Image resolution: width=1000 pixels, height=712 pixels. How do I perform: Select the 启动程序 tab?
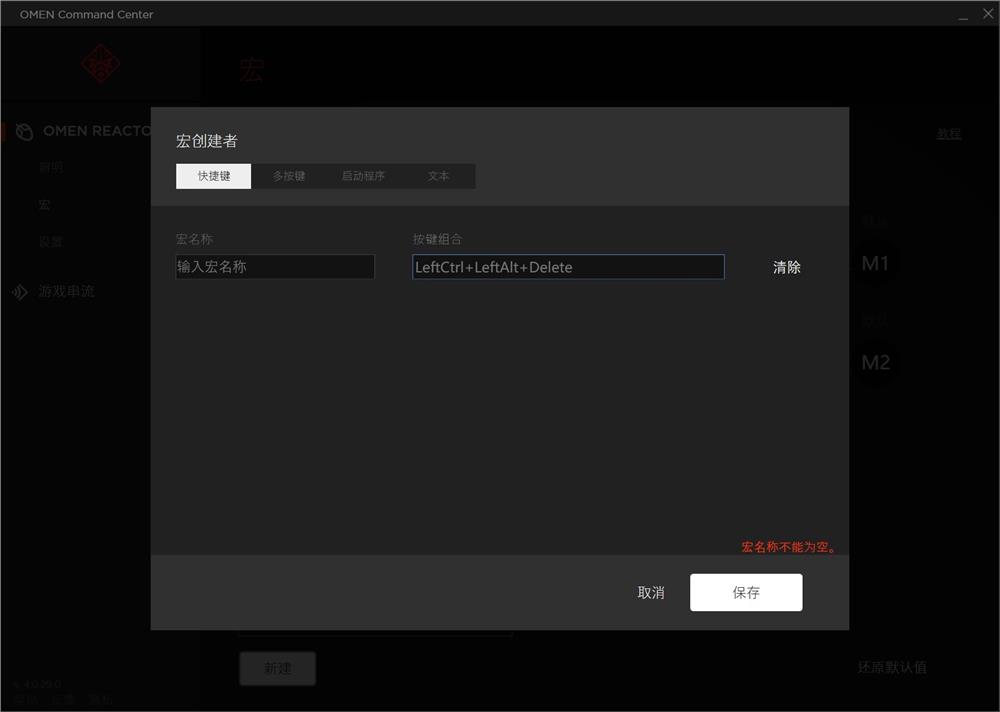tap(363, 175)
